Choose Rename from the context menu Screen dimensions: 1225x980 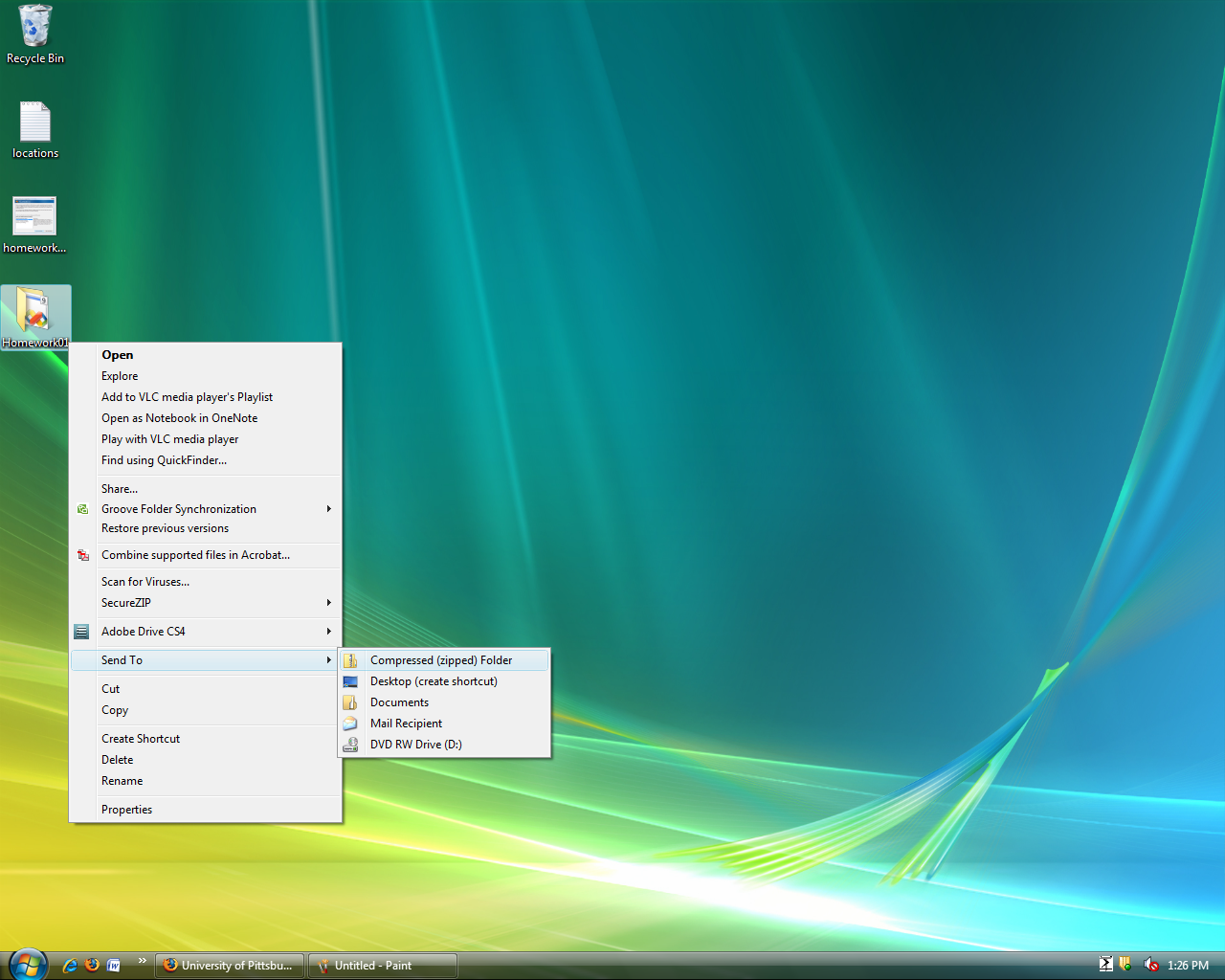pyautogui.click(x=122, y=780)
